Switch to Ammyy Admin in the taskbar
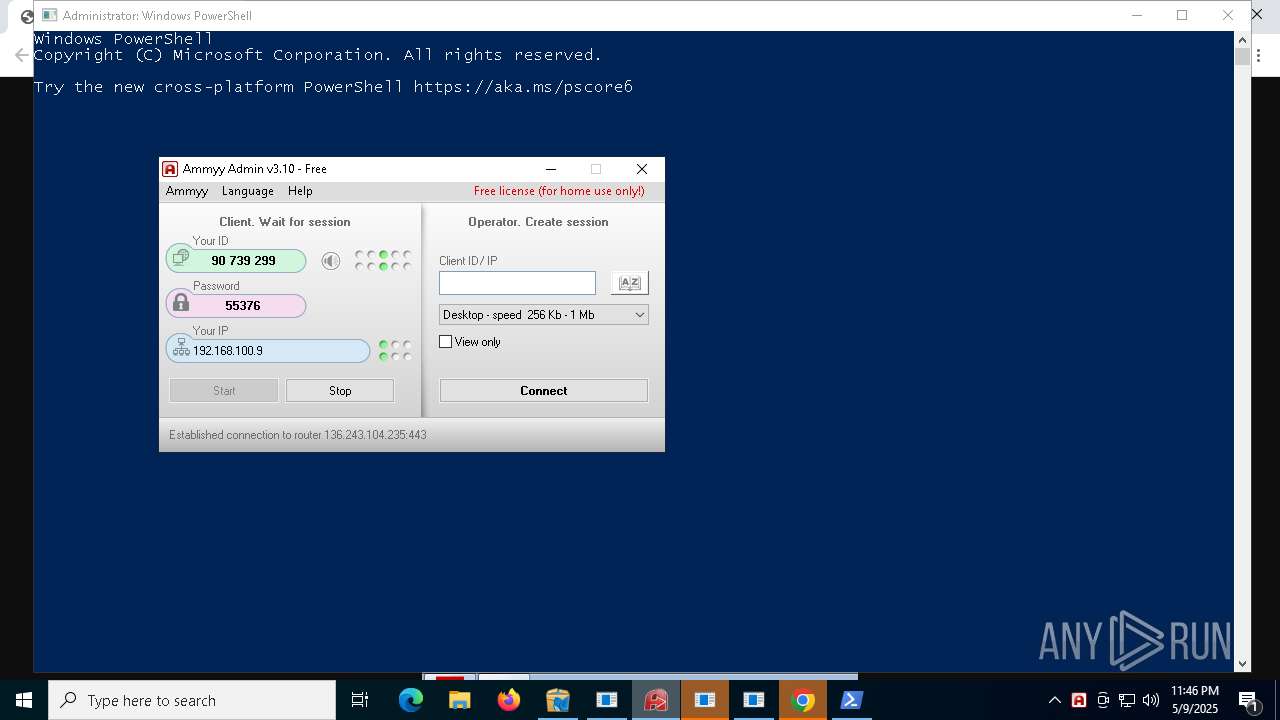 coord(656,700)
